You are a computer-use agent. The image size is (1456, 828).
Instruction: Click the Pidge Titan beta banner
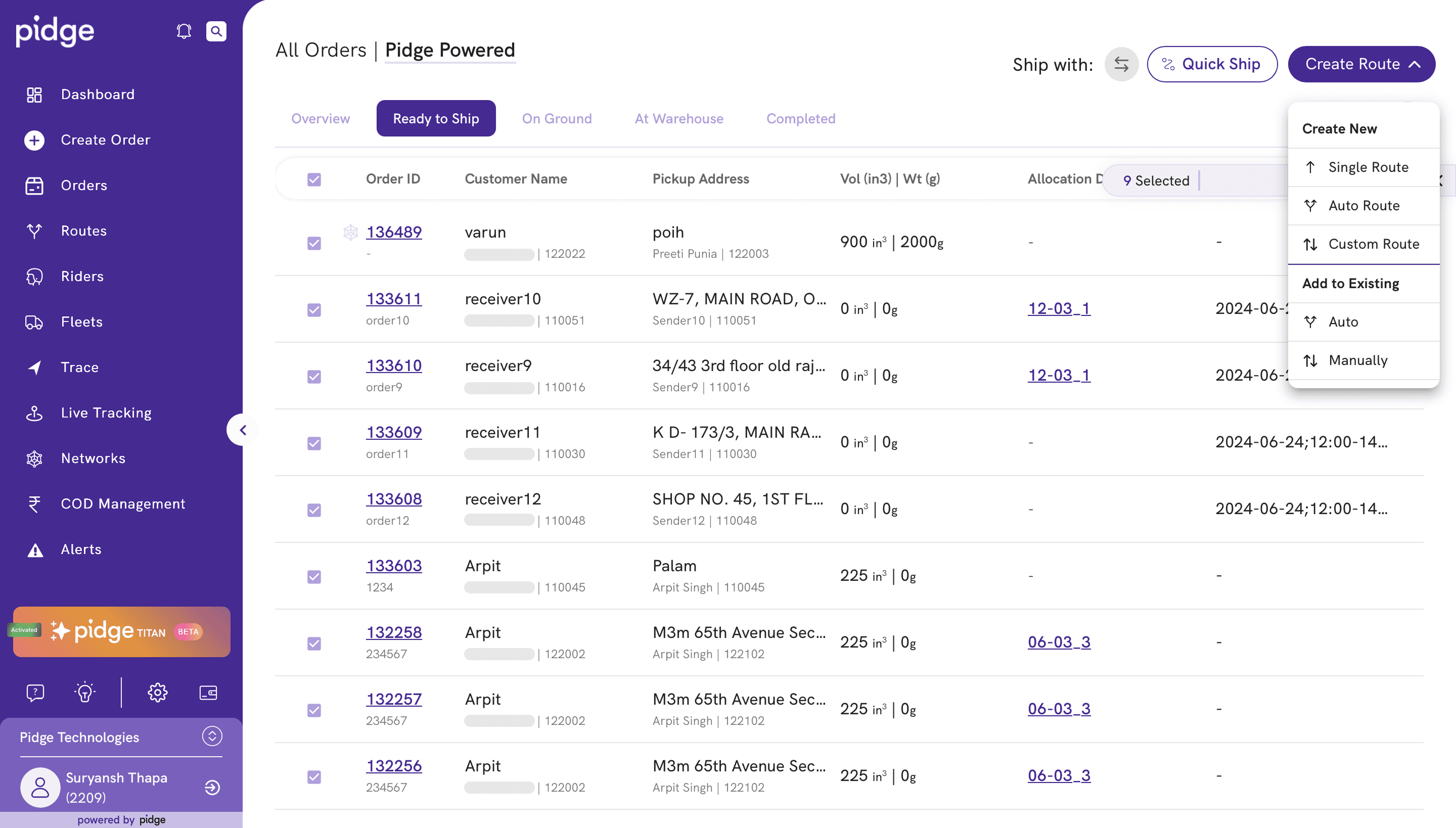click(x=122, y=632)
